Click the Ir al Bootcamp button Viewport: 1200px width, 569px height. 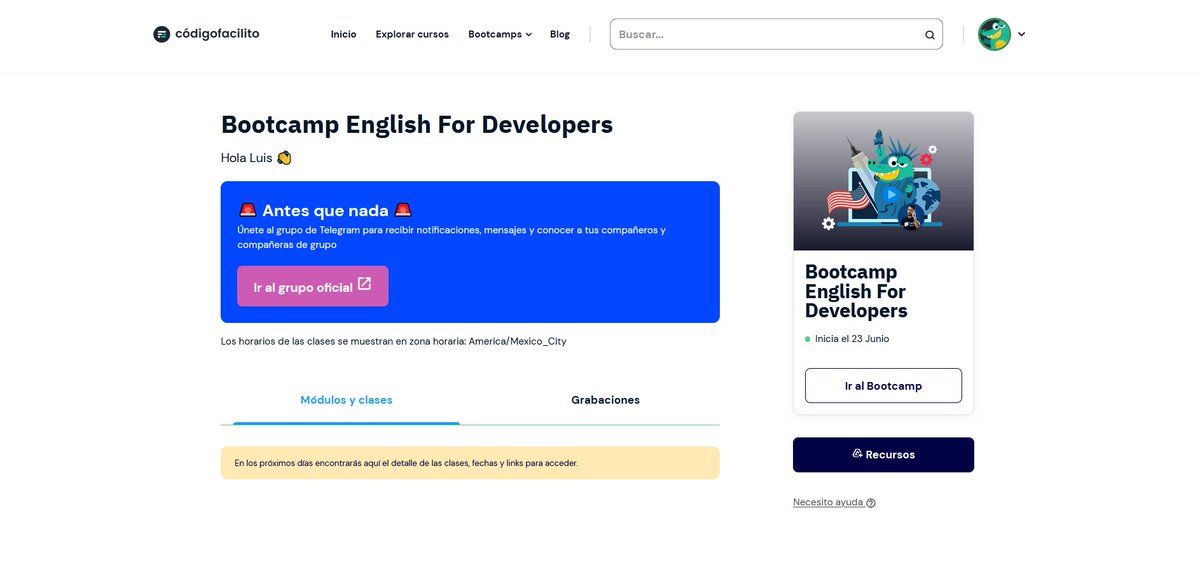(x=883, y=386)
